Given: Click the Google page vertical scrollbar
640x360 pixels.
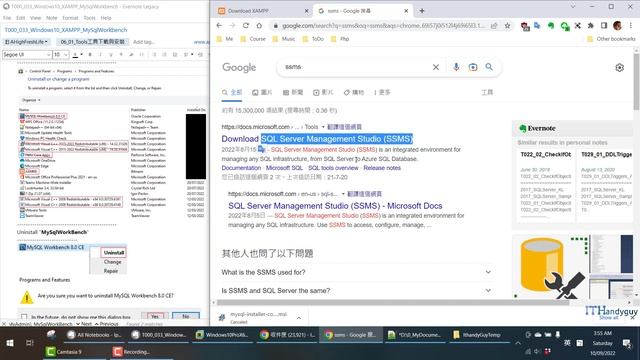Looking at the screenshot, I should tap(636, 82).
